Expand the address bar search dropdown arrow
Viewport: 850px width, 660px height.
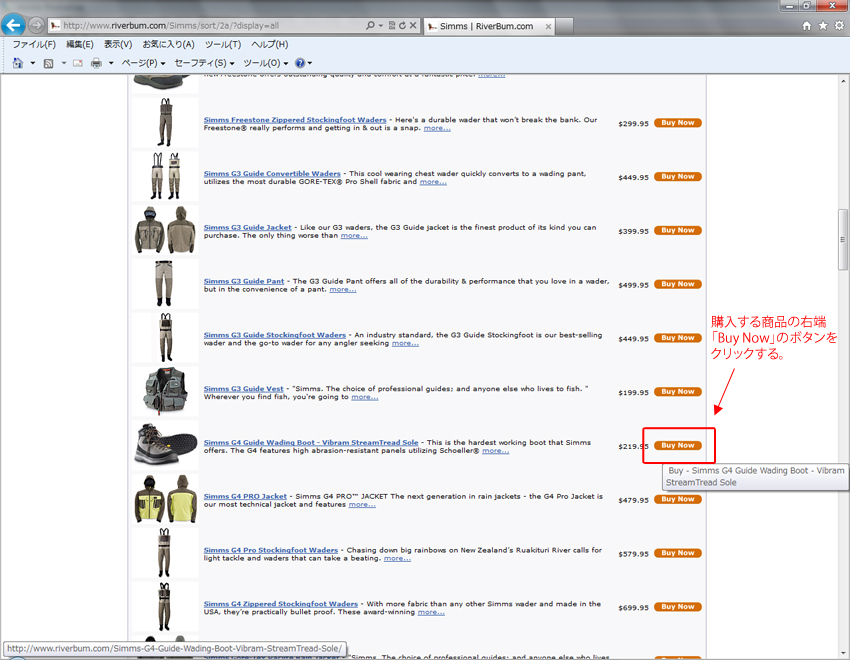coord(381,25)
